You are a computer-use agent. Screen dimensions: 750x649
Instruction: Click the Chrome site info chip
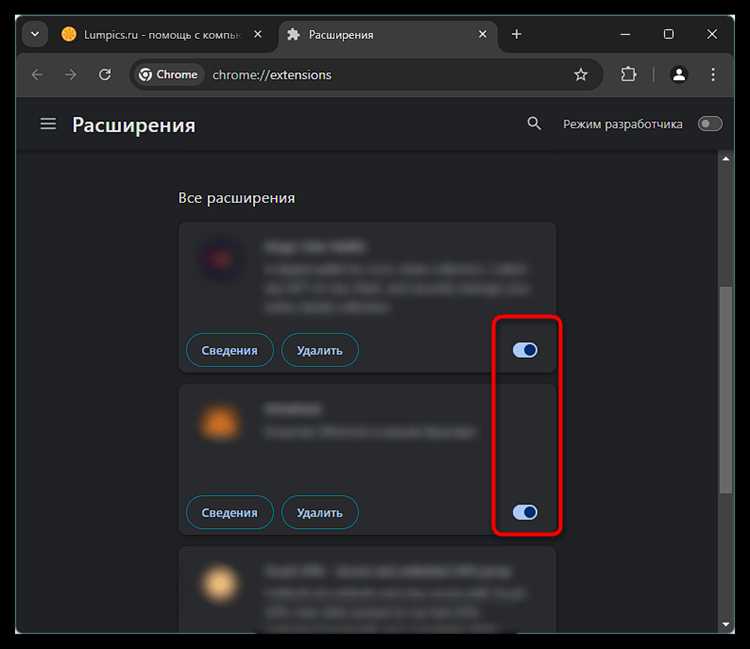point(168,75)
